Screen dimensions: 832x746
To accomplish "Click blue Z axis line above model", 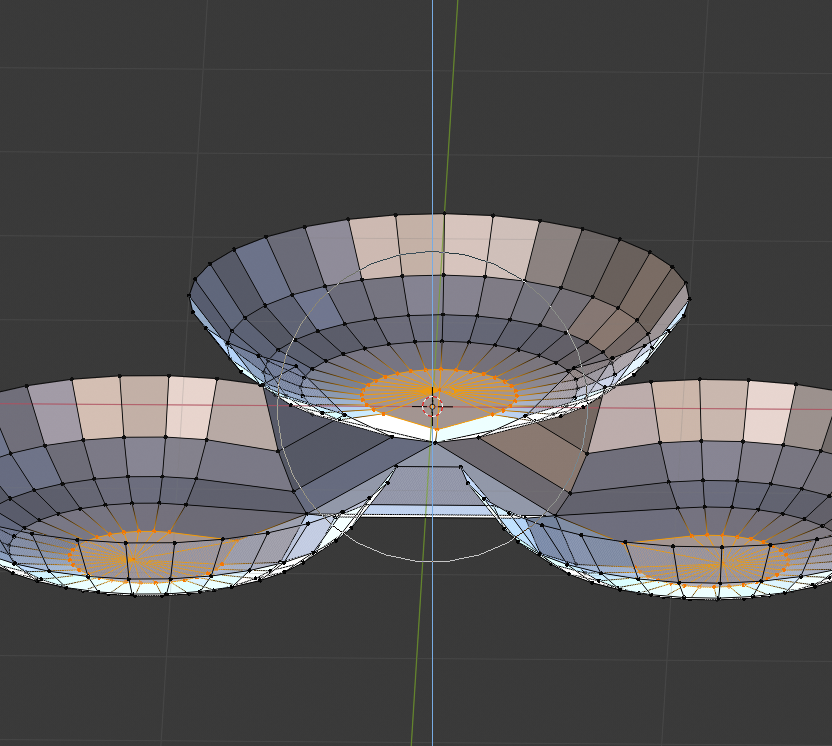I will tap(433, 100).
